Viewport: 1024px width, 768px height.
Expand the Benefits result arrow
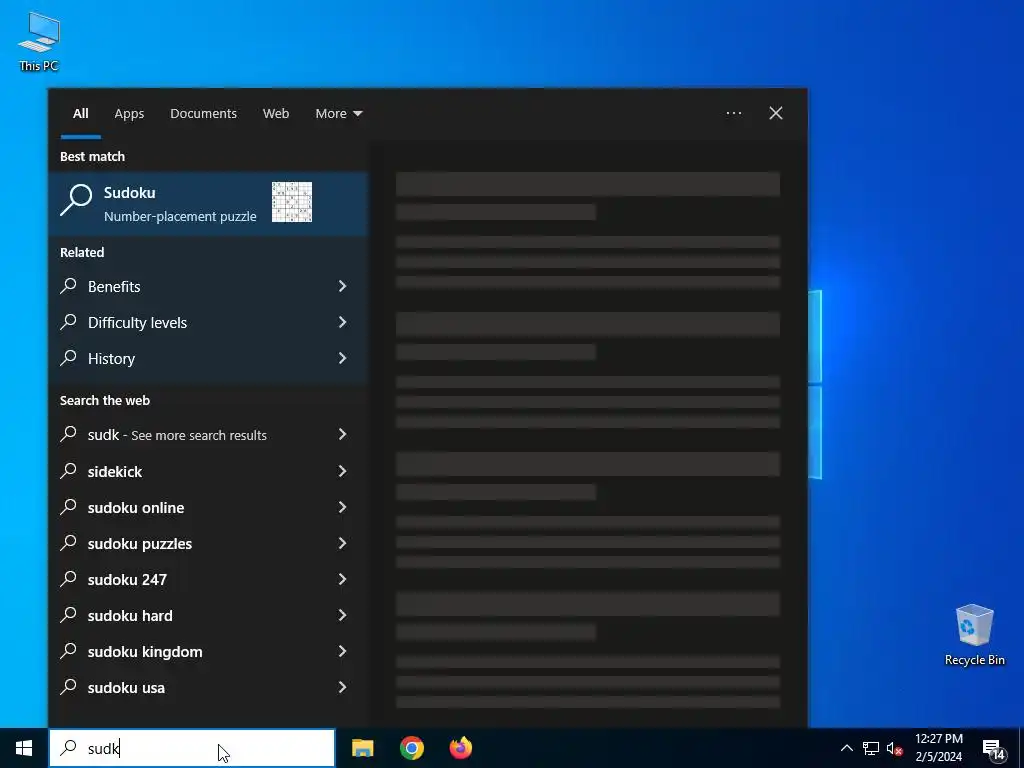click(342, 286)
